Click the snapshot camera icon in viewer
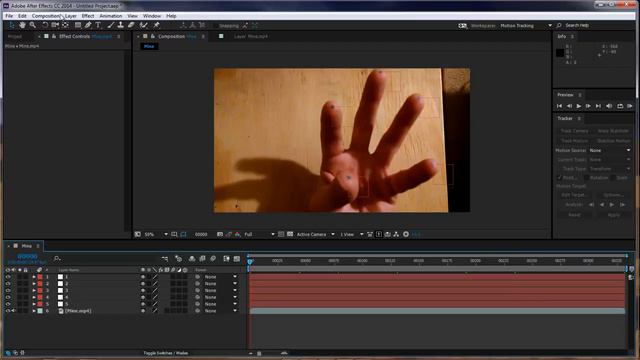This screenshot has width=640, height=360. pyautogui.click(x=220, y=234)
